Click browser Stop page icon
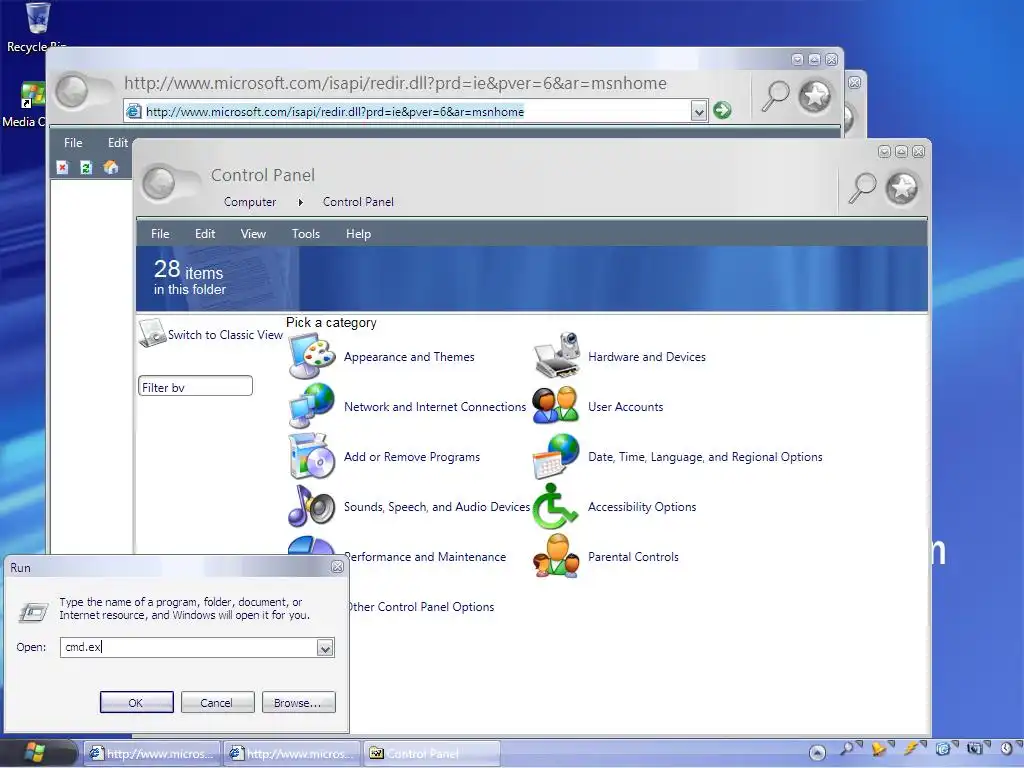 pos(63,168)
